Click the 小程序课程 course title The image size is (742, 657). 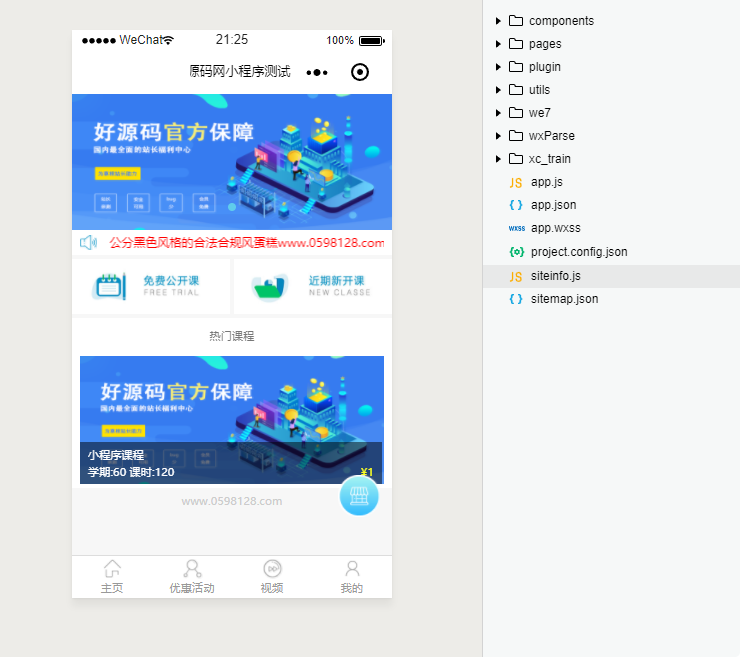tap(116, 455)
